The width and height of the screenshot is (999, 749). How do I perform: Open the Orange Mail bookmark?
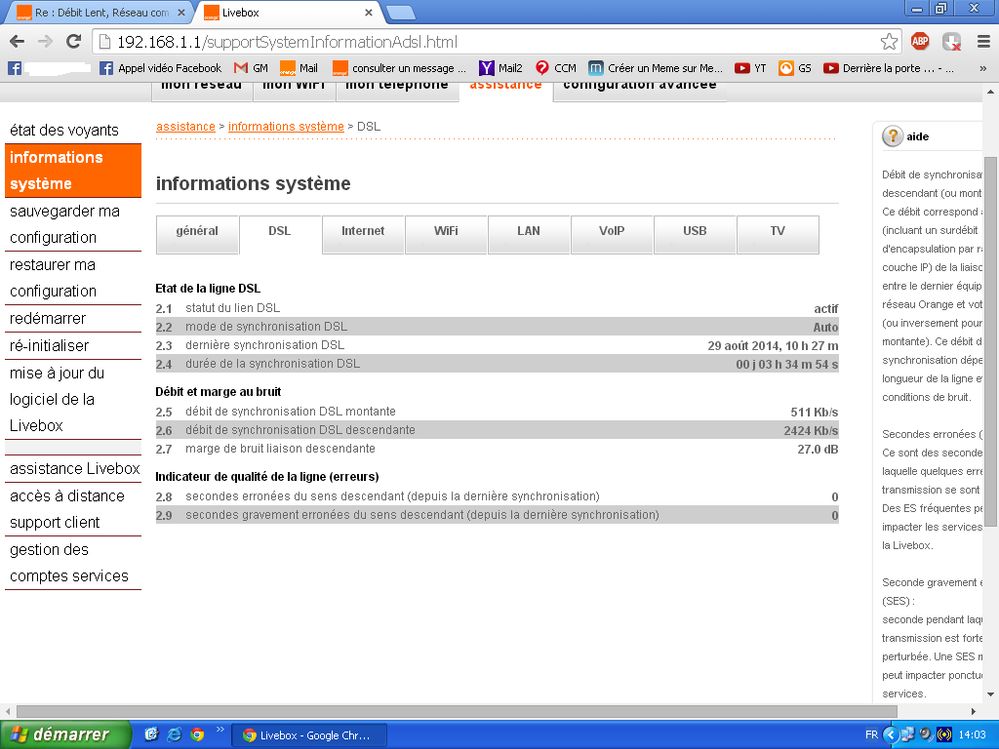pos(299,68)
